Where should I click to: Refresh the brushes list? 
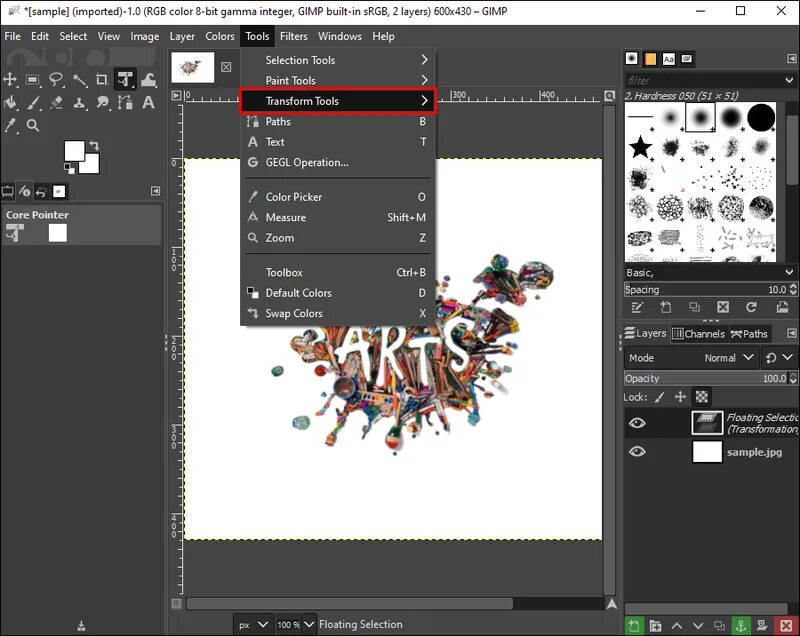[x=751, y=307]
